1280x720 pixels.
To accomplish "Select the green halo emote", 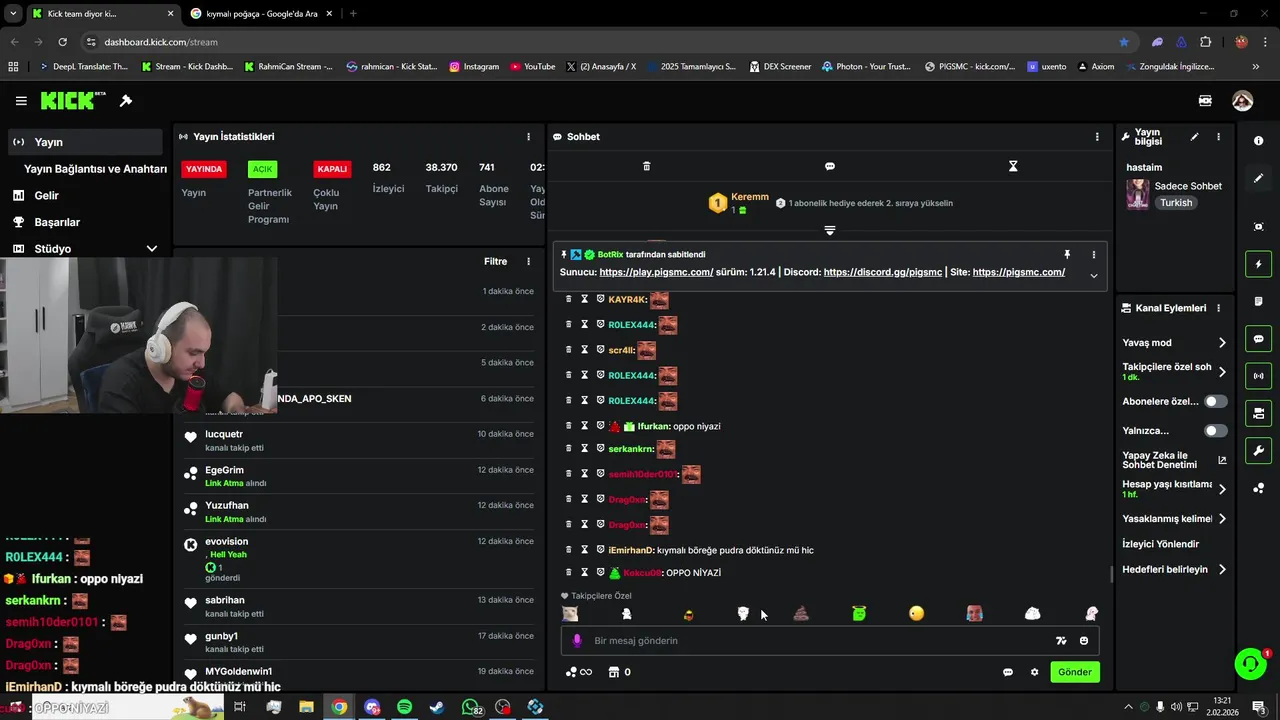I will coord(859,613).
